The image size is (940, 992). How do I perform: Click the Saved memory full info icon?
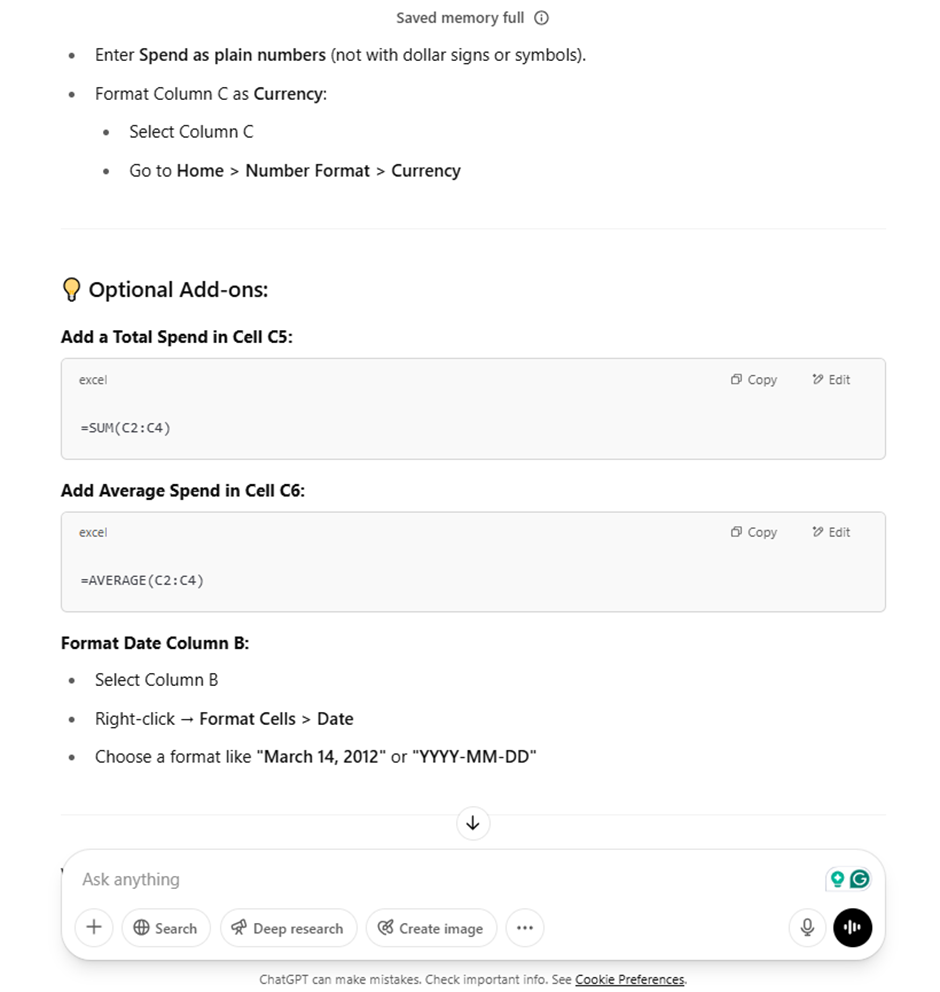(x=541, y=18)
